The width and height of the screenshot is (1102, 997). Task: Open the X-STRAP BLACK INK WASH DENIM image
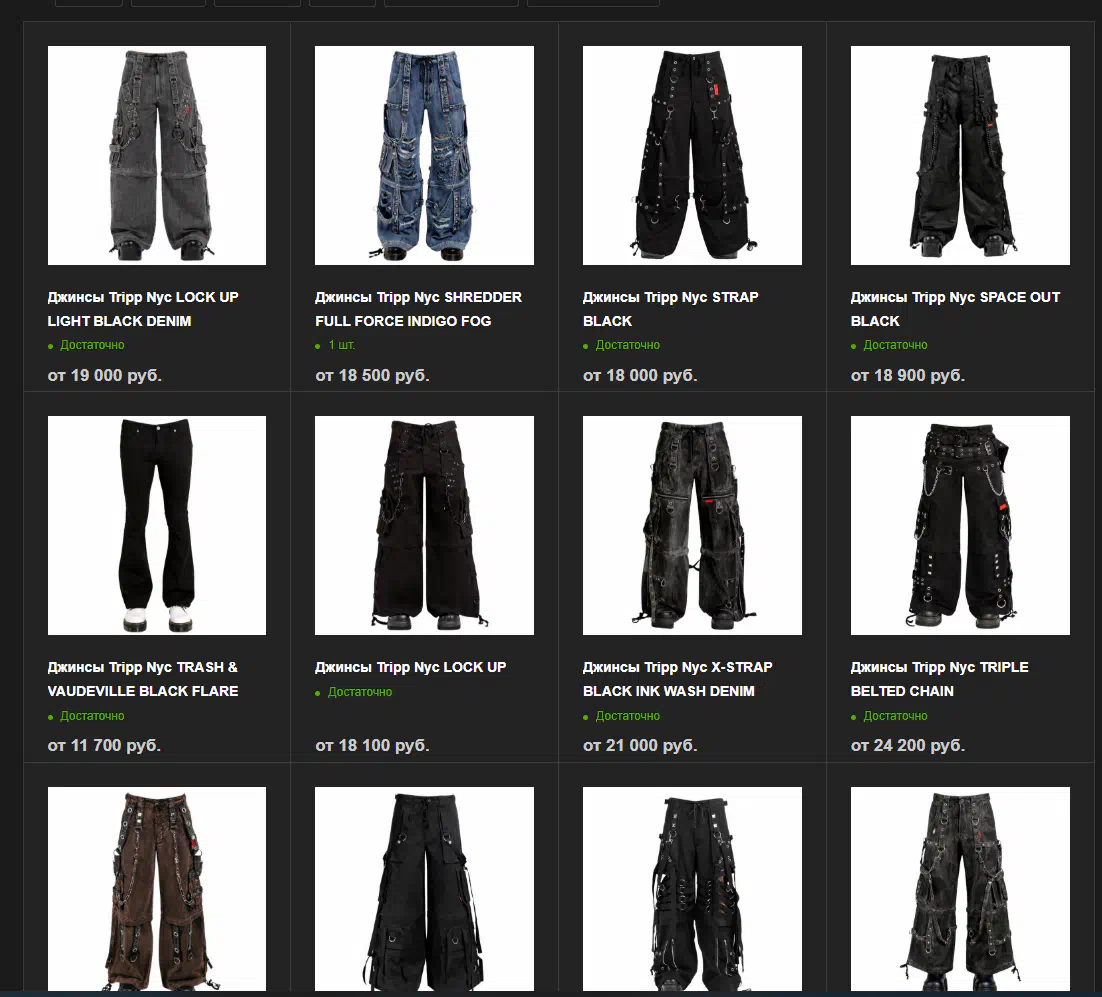[692, 526]
